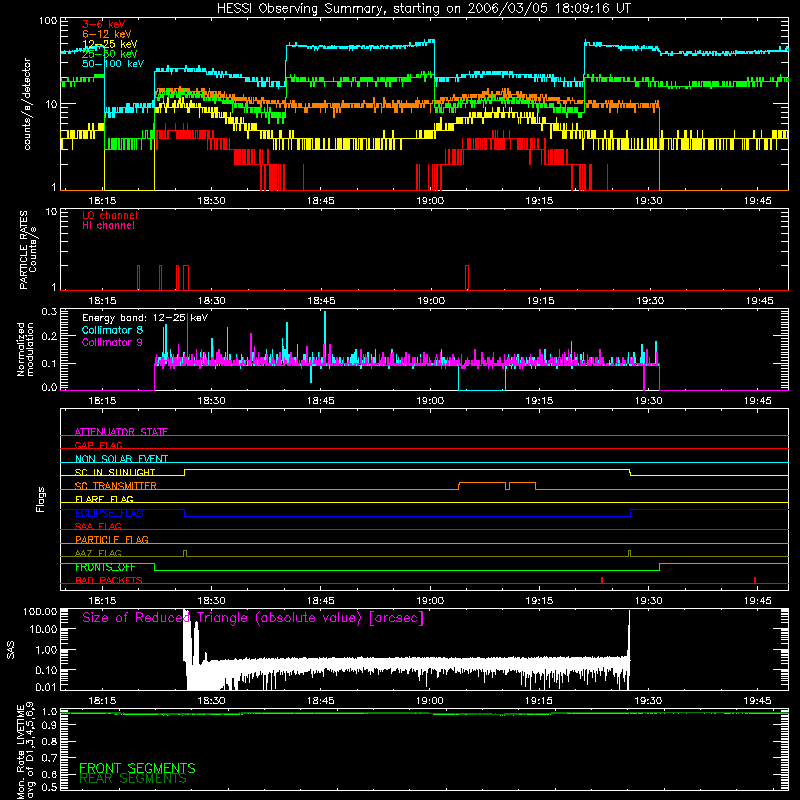The image size is (800, 800).
Task: Click the HESSI Observing Summary title
Action: click(x=423, y=9)
